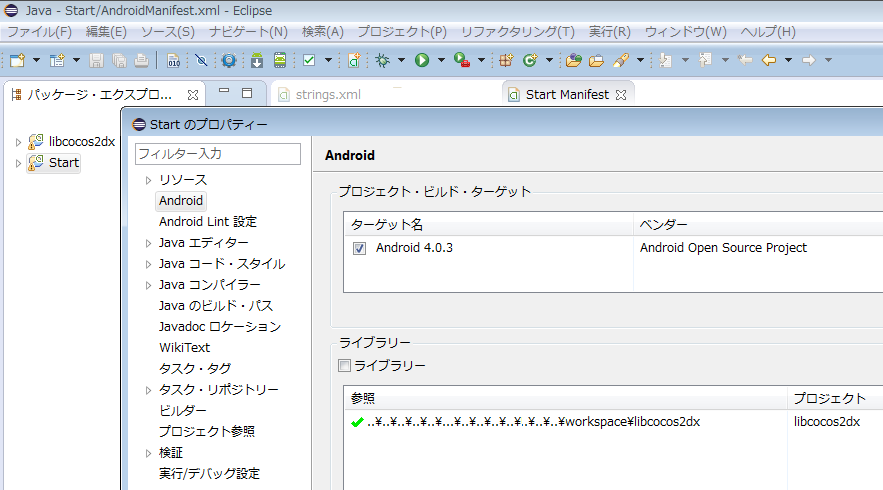
Task: Click the New wizard toolbar icon
Action: [17, 60]
